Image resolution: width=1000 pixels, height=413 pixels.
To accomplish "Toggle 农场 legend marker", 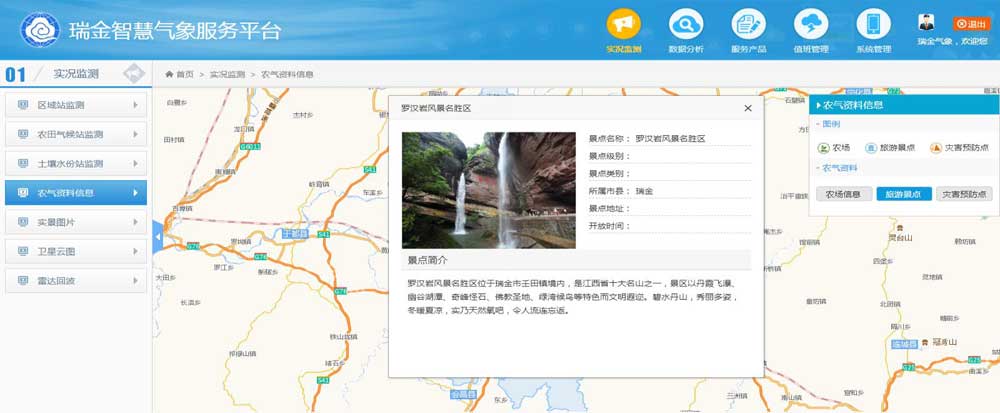I will [824, 147].
